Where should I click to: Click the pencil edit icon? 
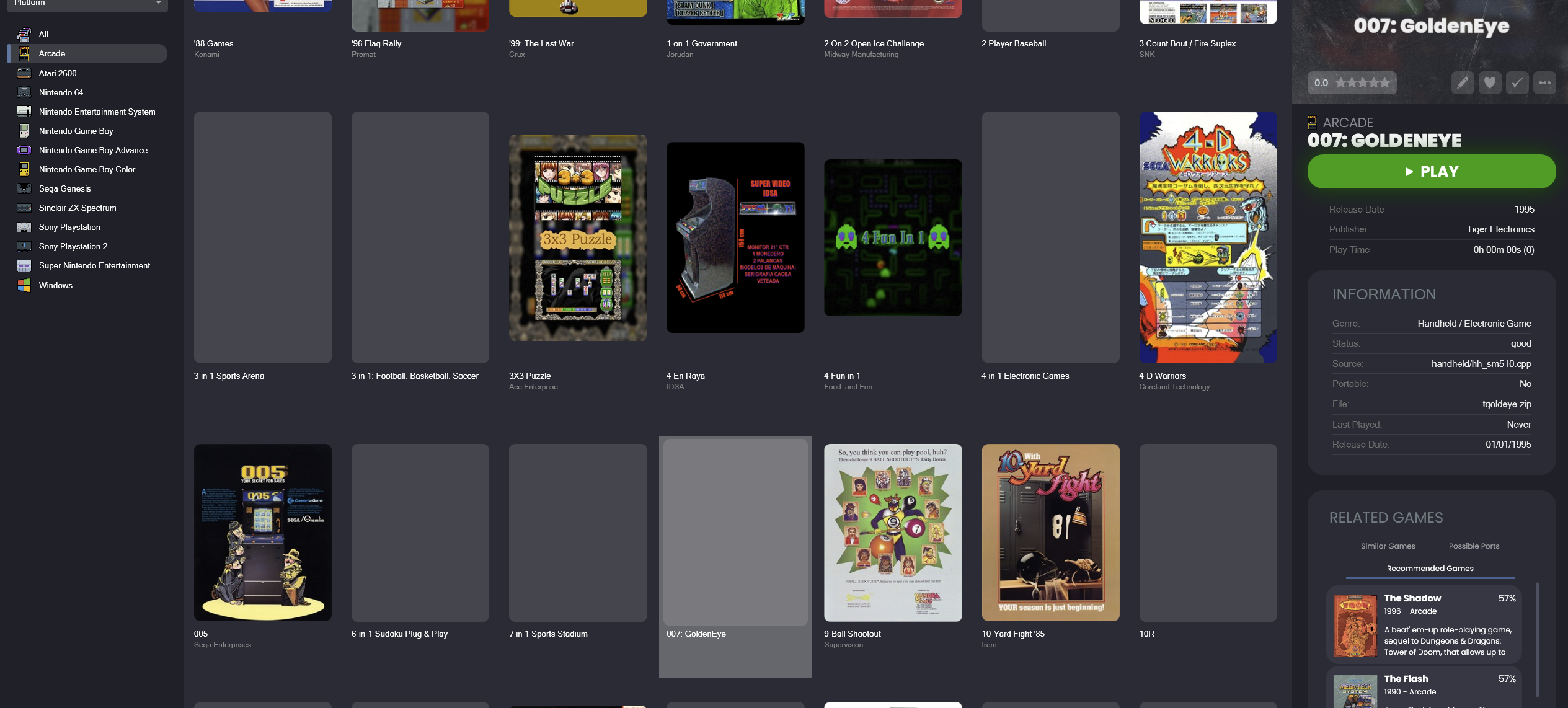pyautogui.click(x=1463, y=82)
